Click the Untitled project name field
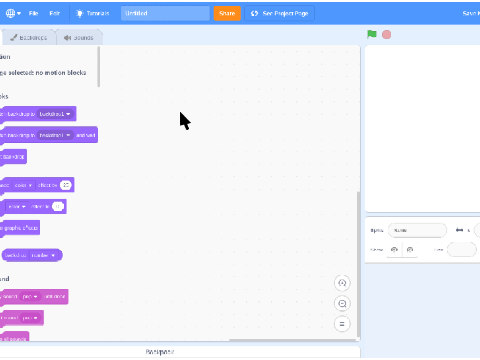Viewport: 480px width, 360px height. 165,13
